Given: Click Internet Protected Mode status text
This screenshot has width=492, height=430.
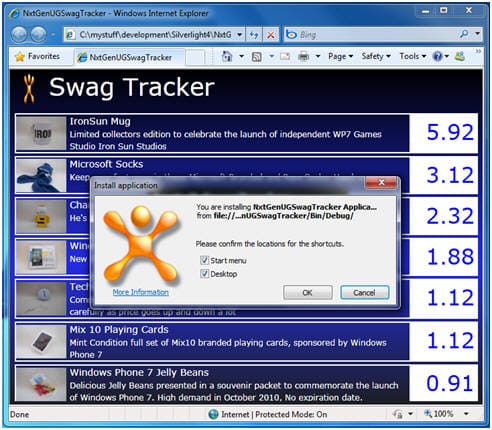Looking at the screenshot, I should tap(274, 414).
